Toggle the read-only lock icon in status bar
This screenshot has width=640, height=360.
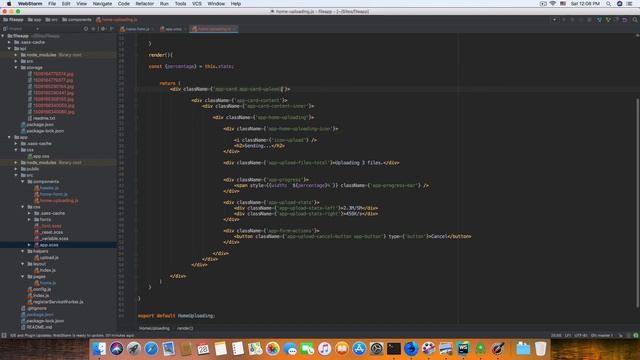click(620, 335)
